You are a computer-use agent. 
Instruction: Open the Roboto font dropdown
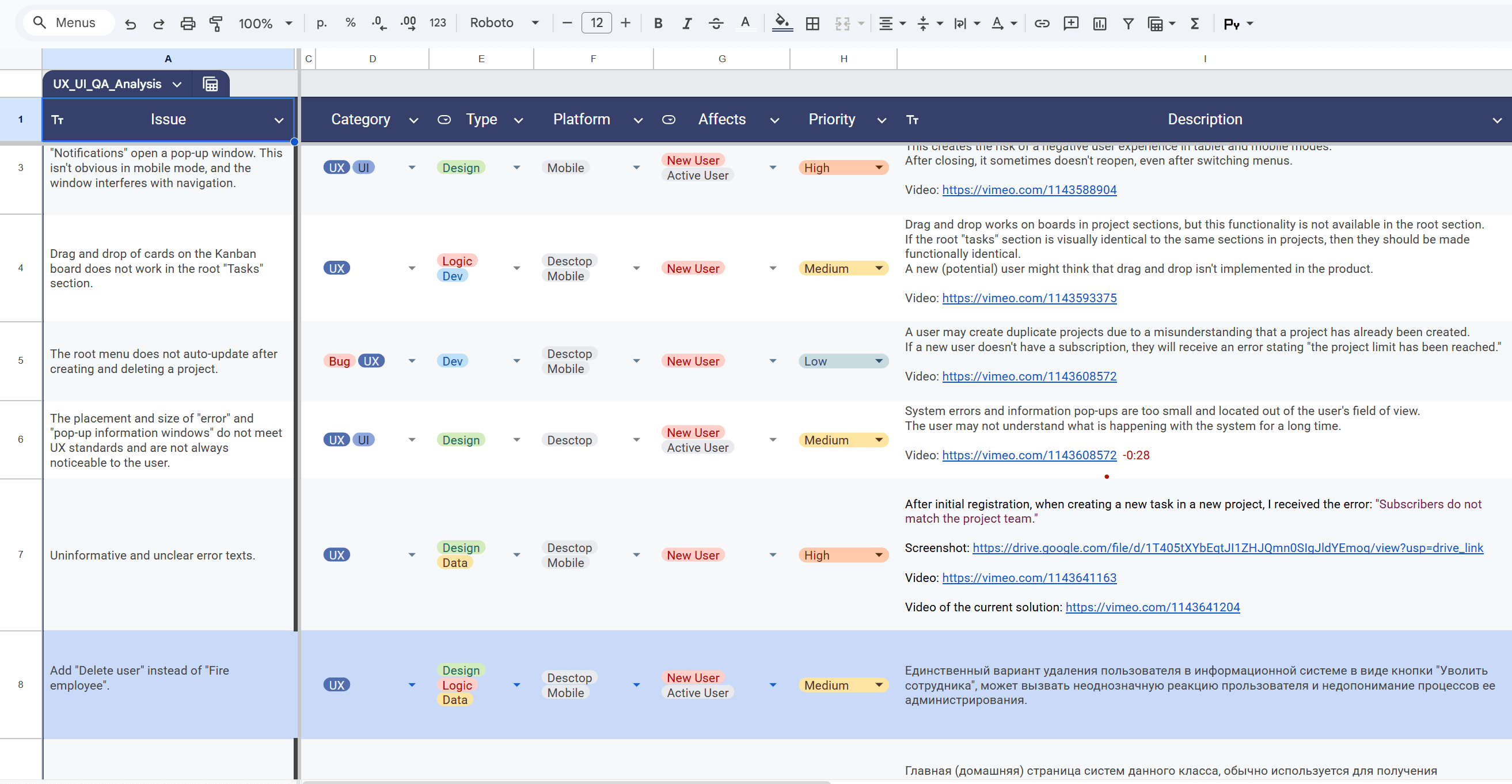(x=504, y=24)
